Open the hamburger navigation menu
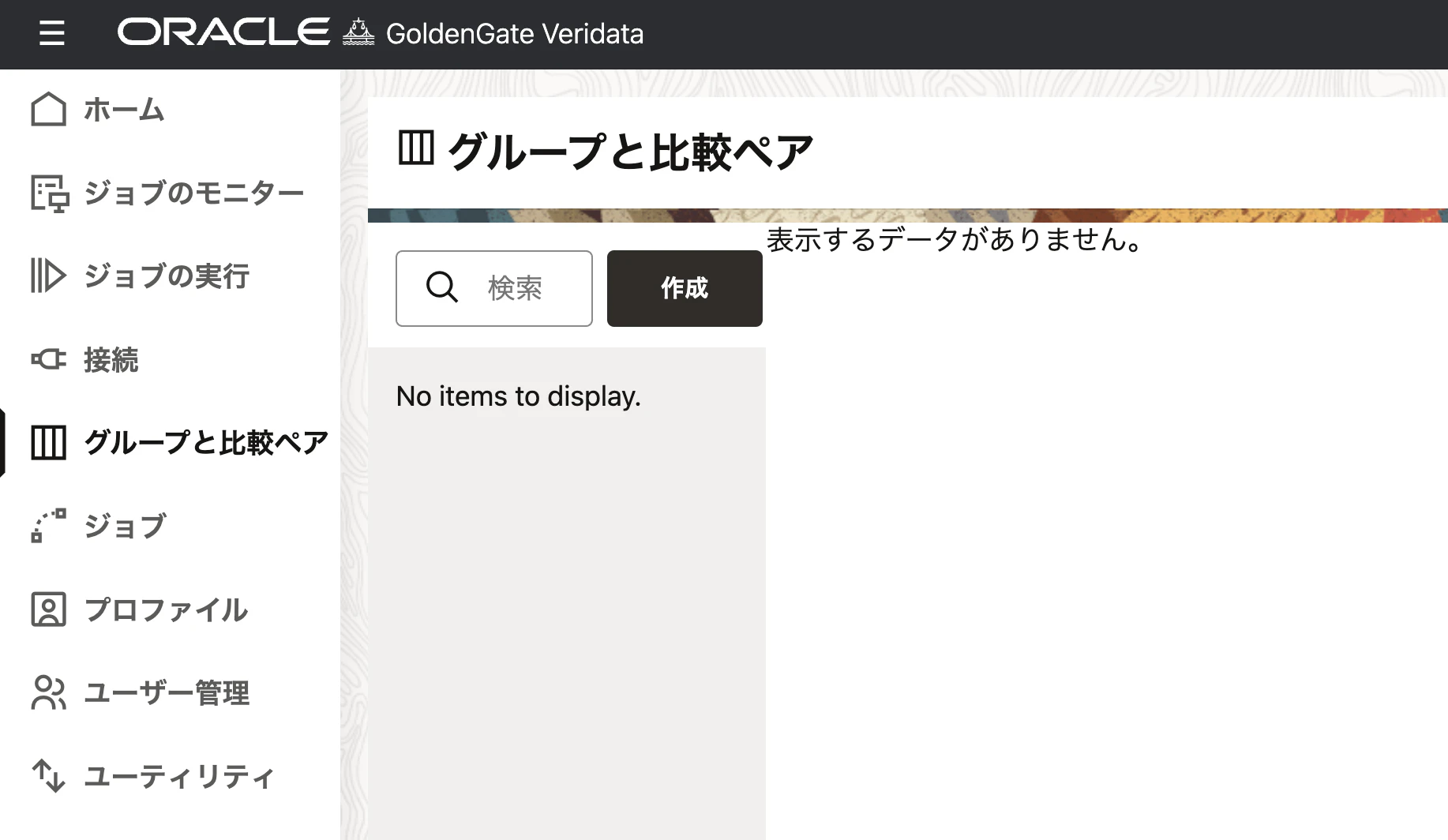Screen dimensions: 1448x840 point(52,33)
